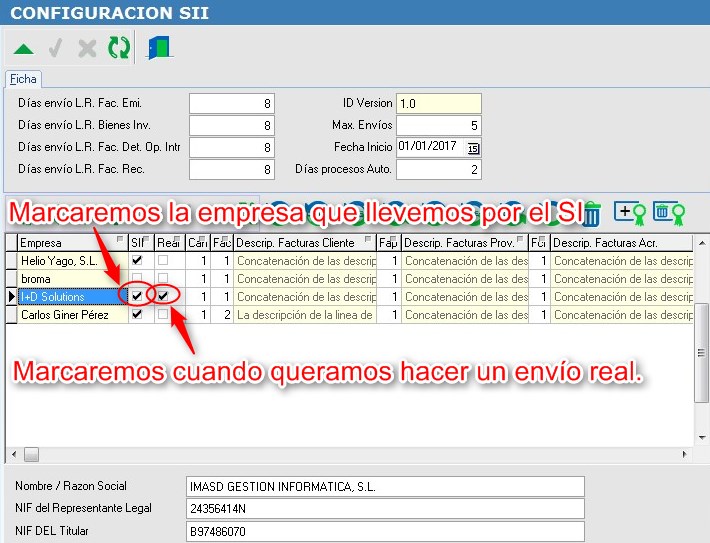Open the Fecha Inicio calendar picker
Screen dimensions: 710x543
tap(473, 148)
